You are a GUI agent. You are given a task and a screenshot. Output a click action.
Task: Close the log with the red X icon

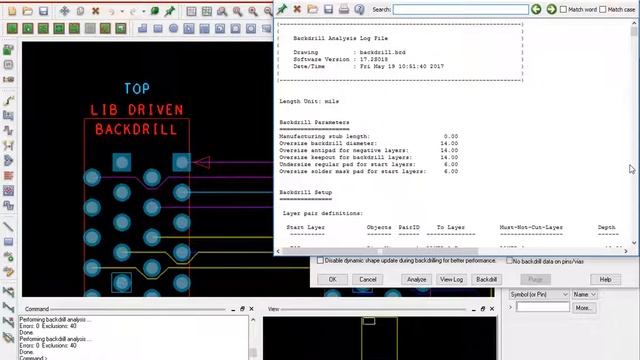pyautogui.click(x=297, y=9)
